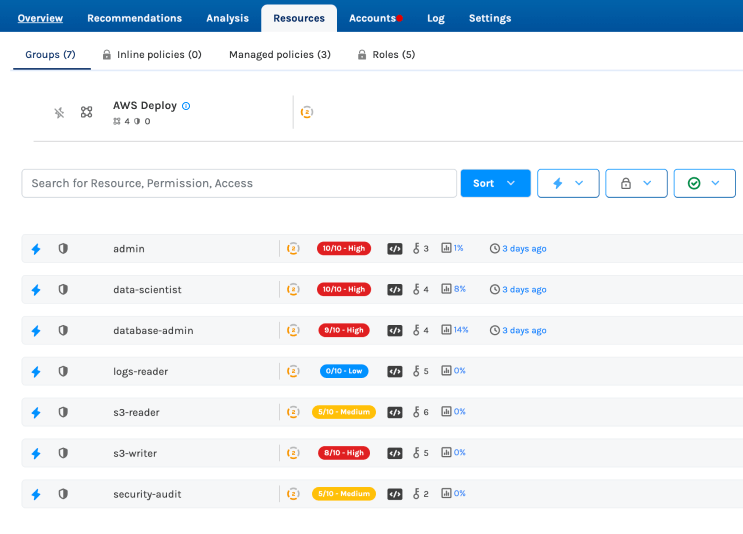Open the Log tab
The height and width of the screenshot is (534, 743).
[x=436, y=18]
